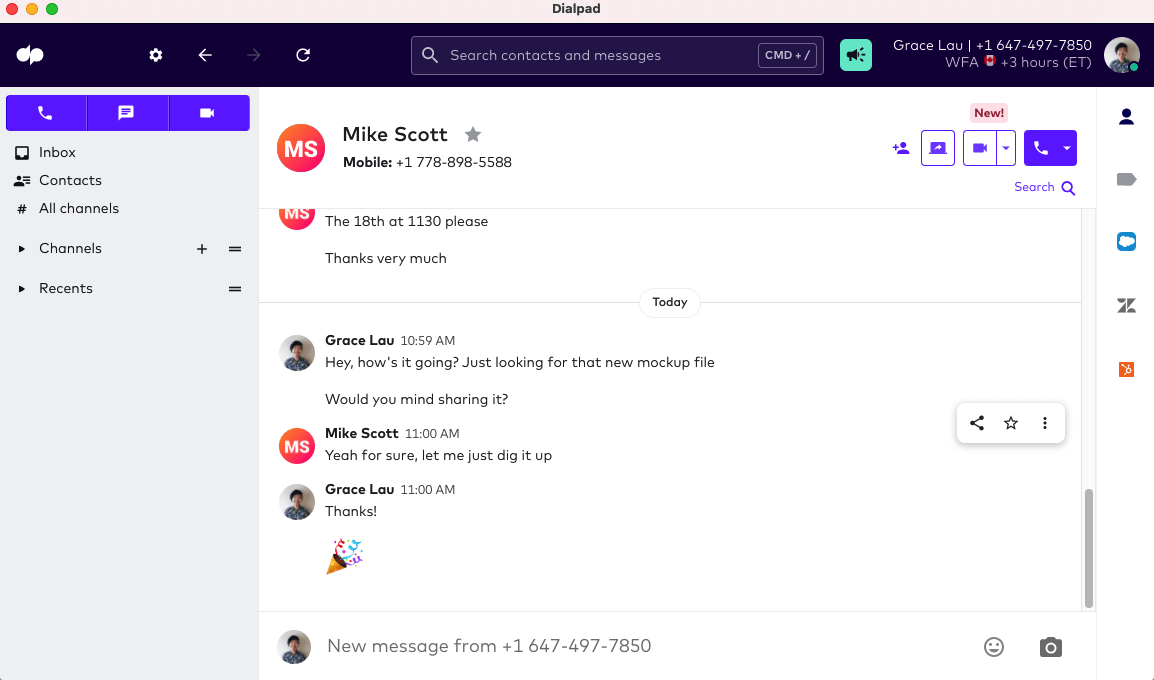Open more options for the hovered message
This screenshot has width=1154, height=680.
(1044, 423)
